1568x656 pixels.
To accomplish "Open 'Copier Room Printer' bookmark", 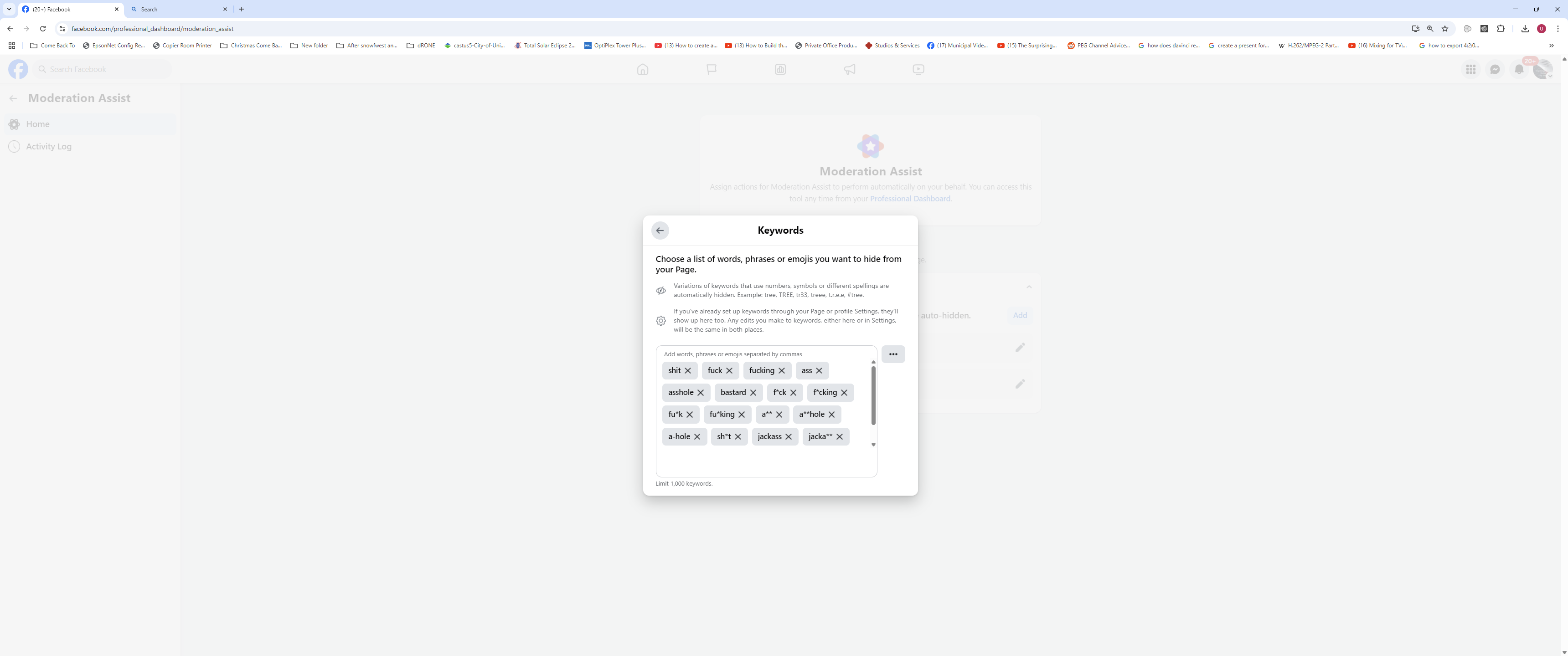I will coord(182,46).
